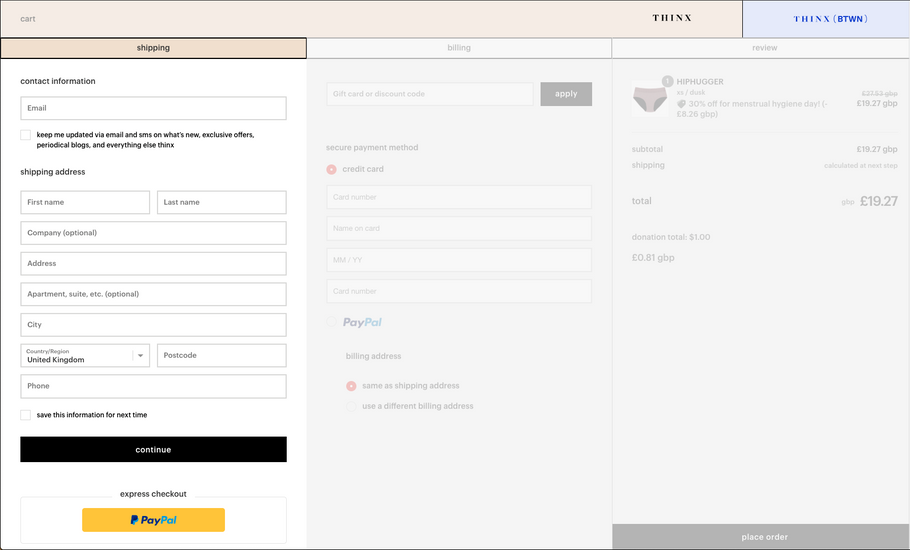
Task: Click the discount tag icon
Action: (x=681, y=104)
